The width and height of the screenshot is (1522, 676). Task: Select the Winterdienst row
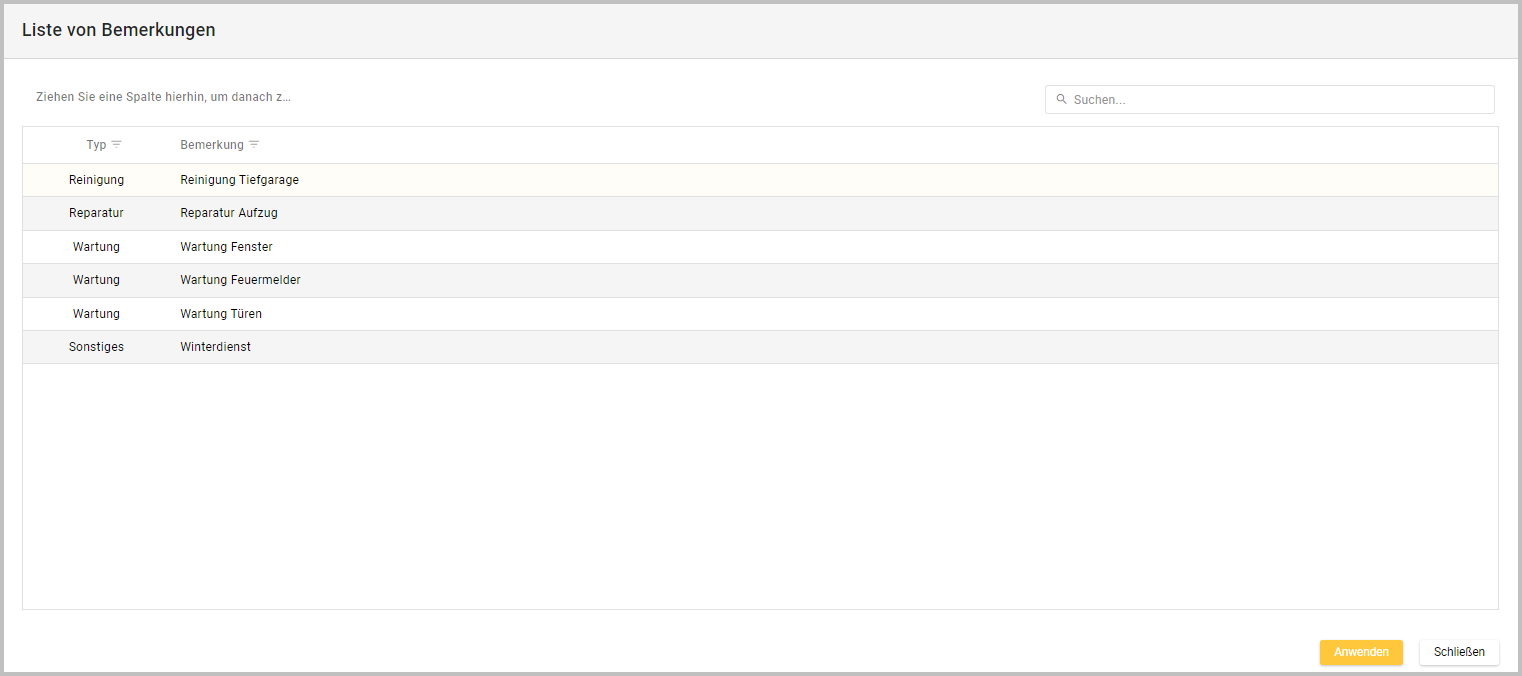(x=216, y=347)
